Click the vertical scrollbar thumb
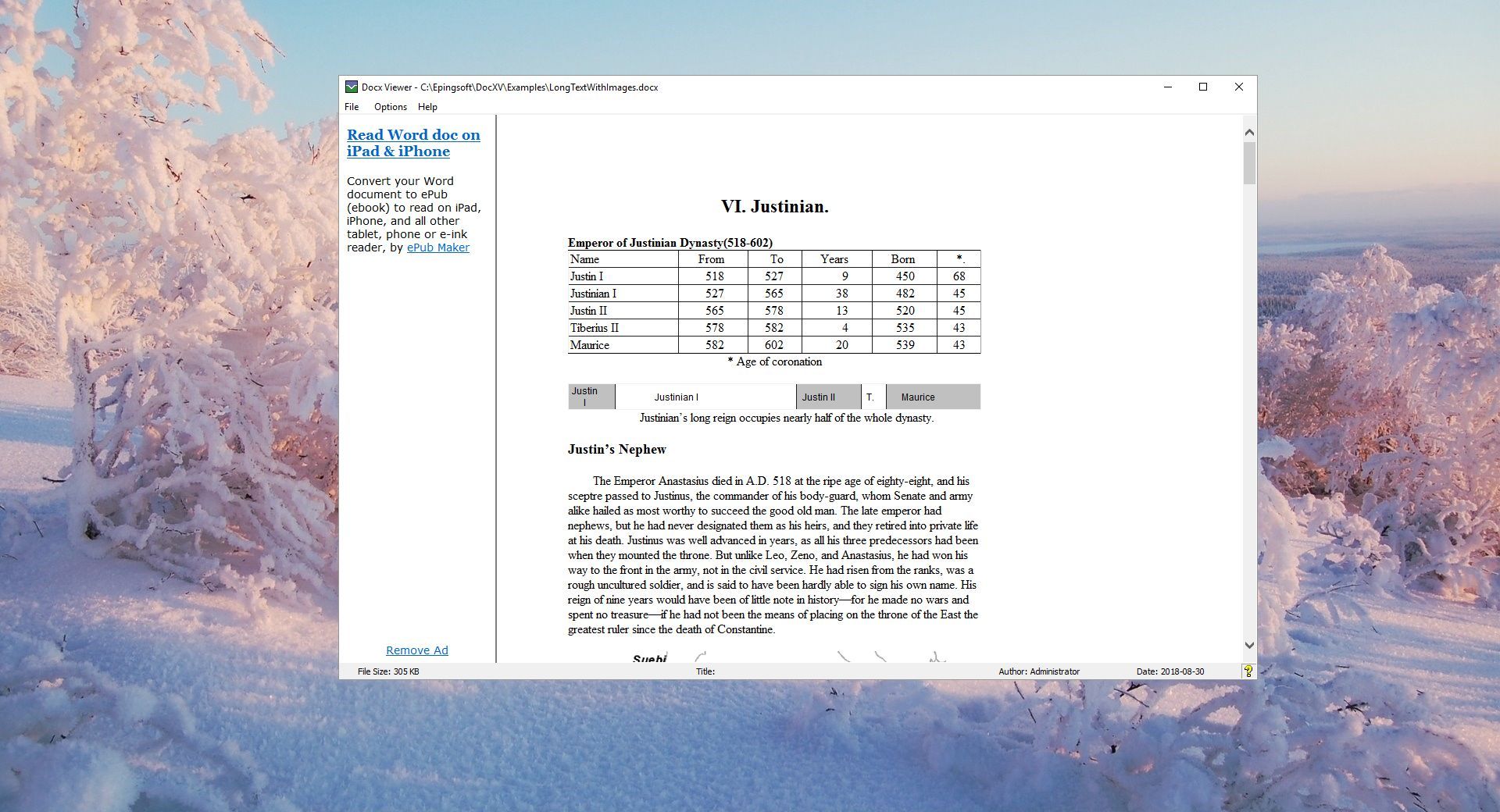The image size is (1500, 812). pos(1249,163)
